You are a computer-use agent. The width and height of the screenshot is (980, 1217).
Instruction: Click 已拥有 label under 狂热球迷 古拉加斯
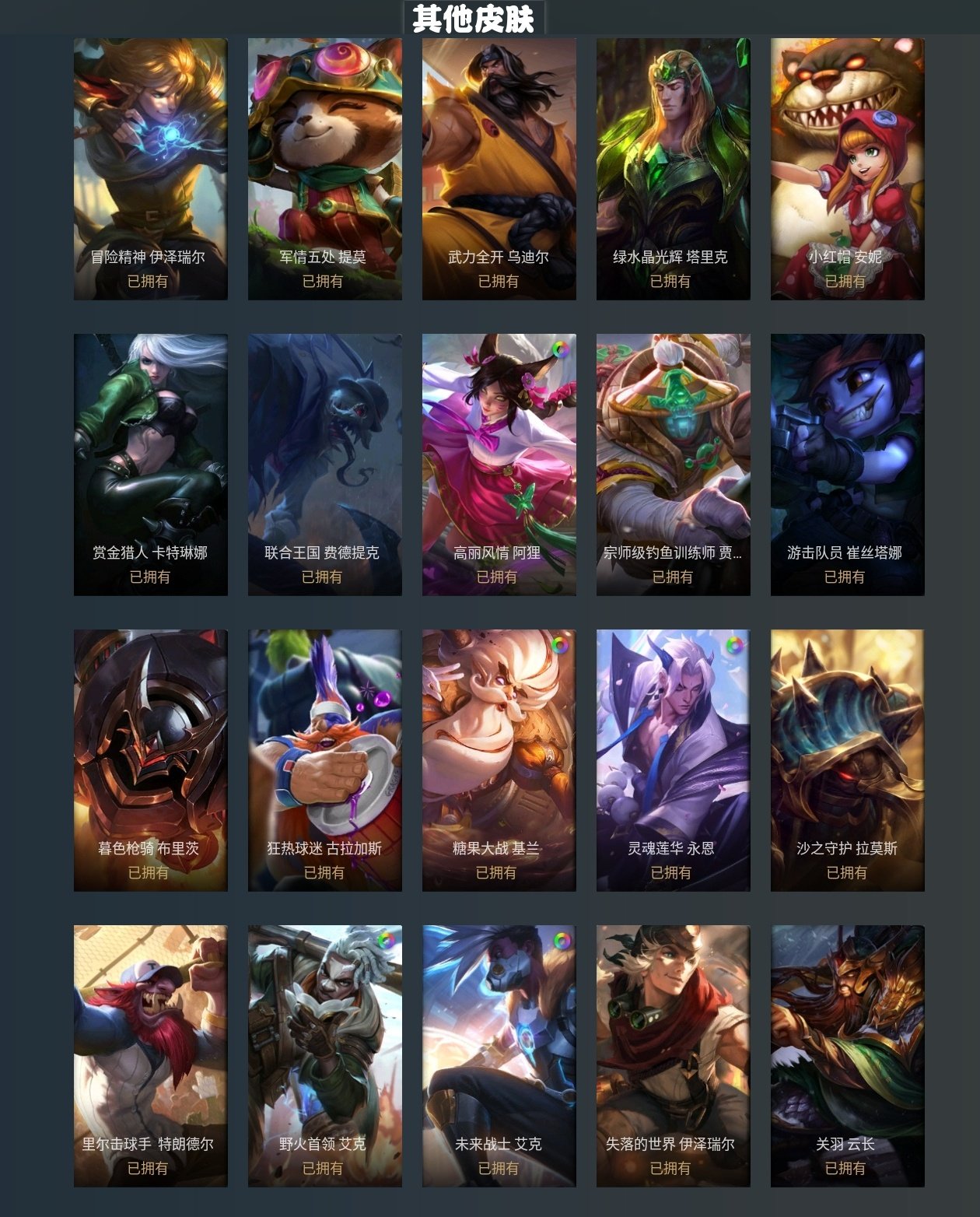[324, 872]
